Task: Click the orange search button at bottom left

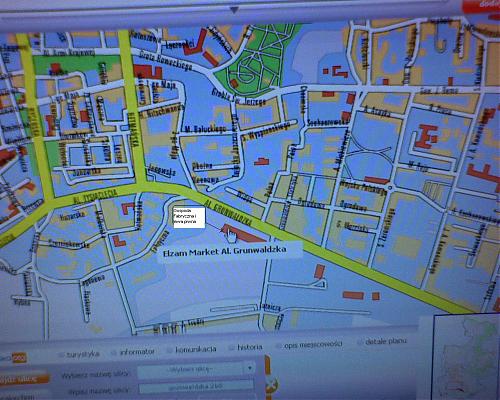Action: click(x=24, y=379)
